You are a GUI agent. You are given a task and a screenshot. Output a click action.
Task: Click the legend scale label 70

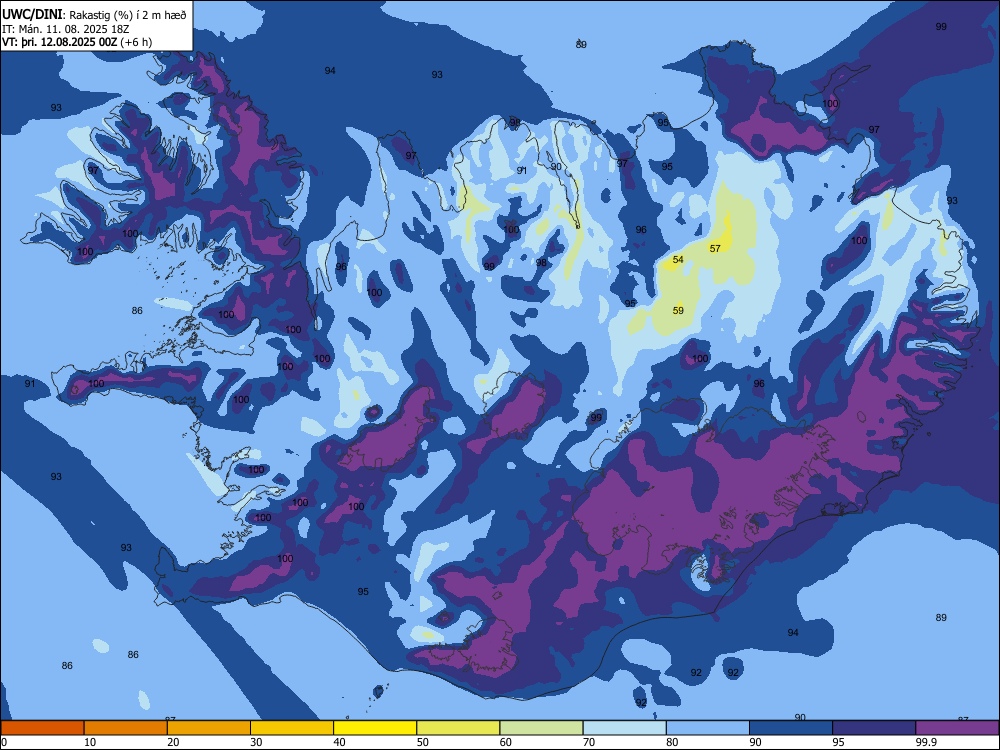point(589,742)
